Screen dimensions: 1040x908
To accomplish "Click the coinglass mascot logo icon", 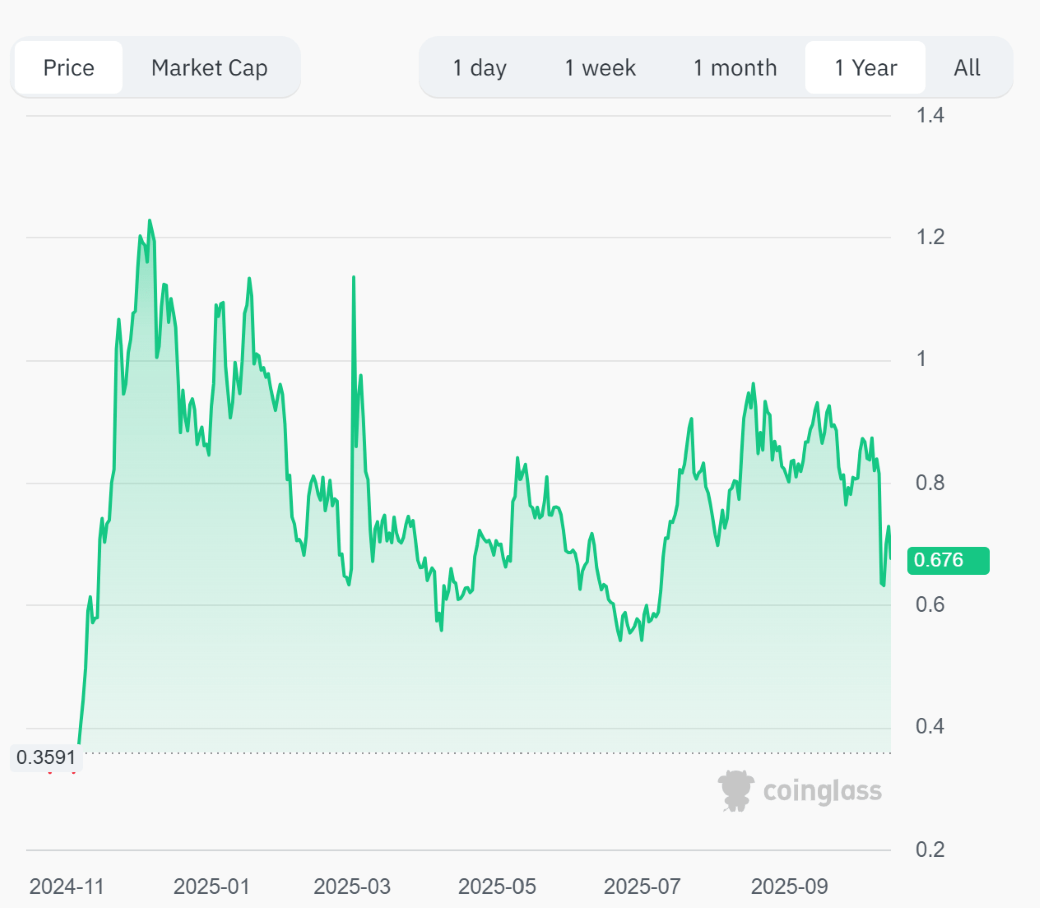I will coord(737,791).
